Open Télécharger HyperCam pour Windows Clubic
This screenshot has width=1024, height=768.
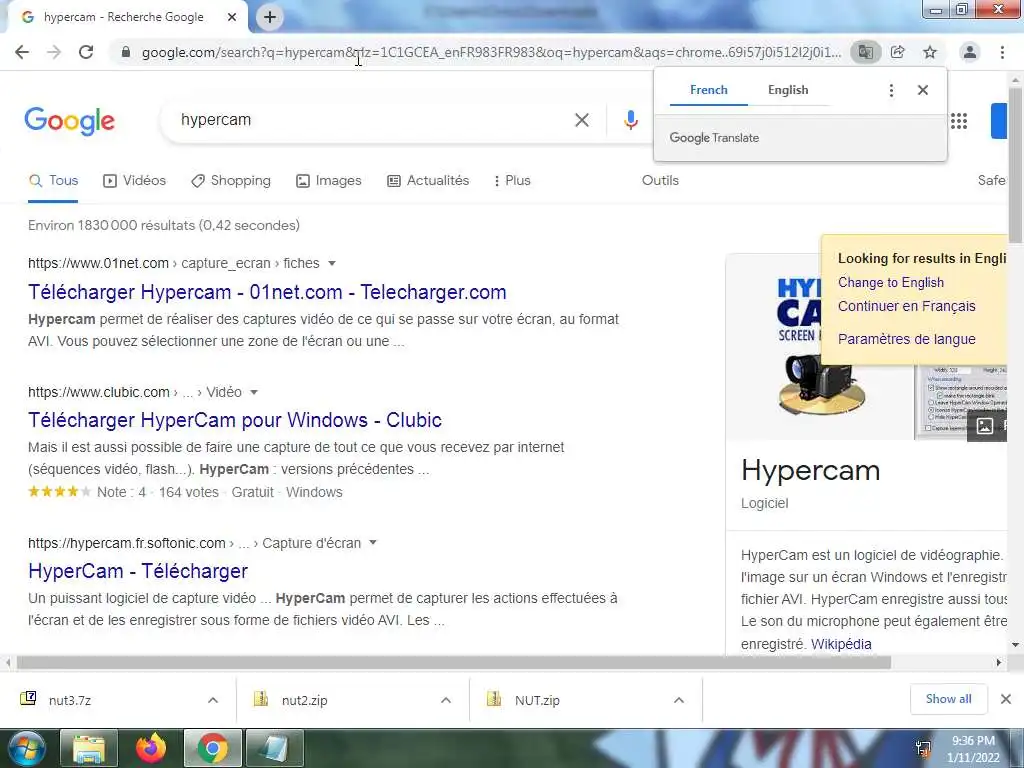point(235,420)
